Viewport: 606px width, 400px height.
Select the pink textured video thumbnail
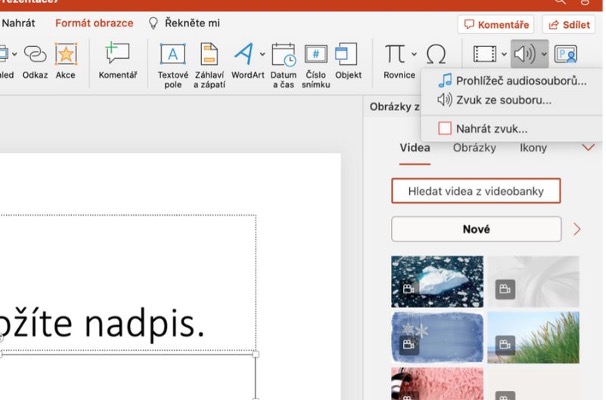coord(437,384)
